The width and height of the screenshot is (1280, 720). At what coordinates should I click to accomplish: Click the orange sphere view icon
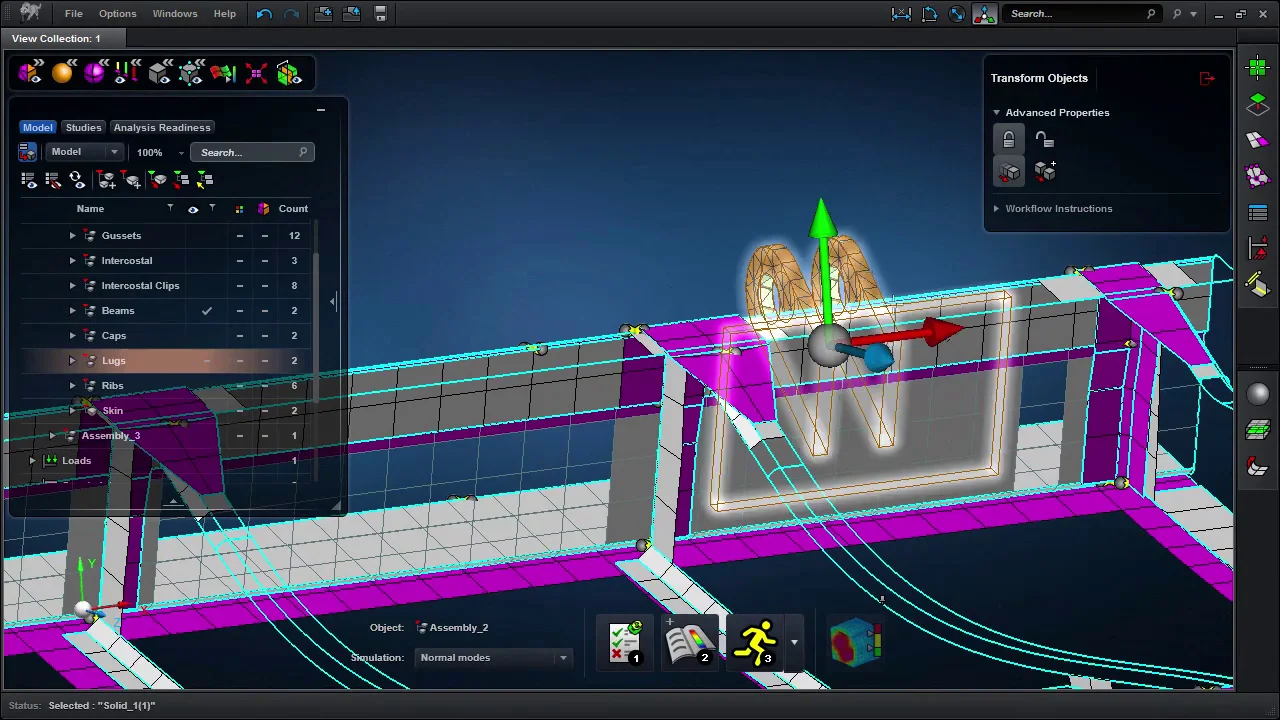point(62,73)
